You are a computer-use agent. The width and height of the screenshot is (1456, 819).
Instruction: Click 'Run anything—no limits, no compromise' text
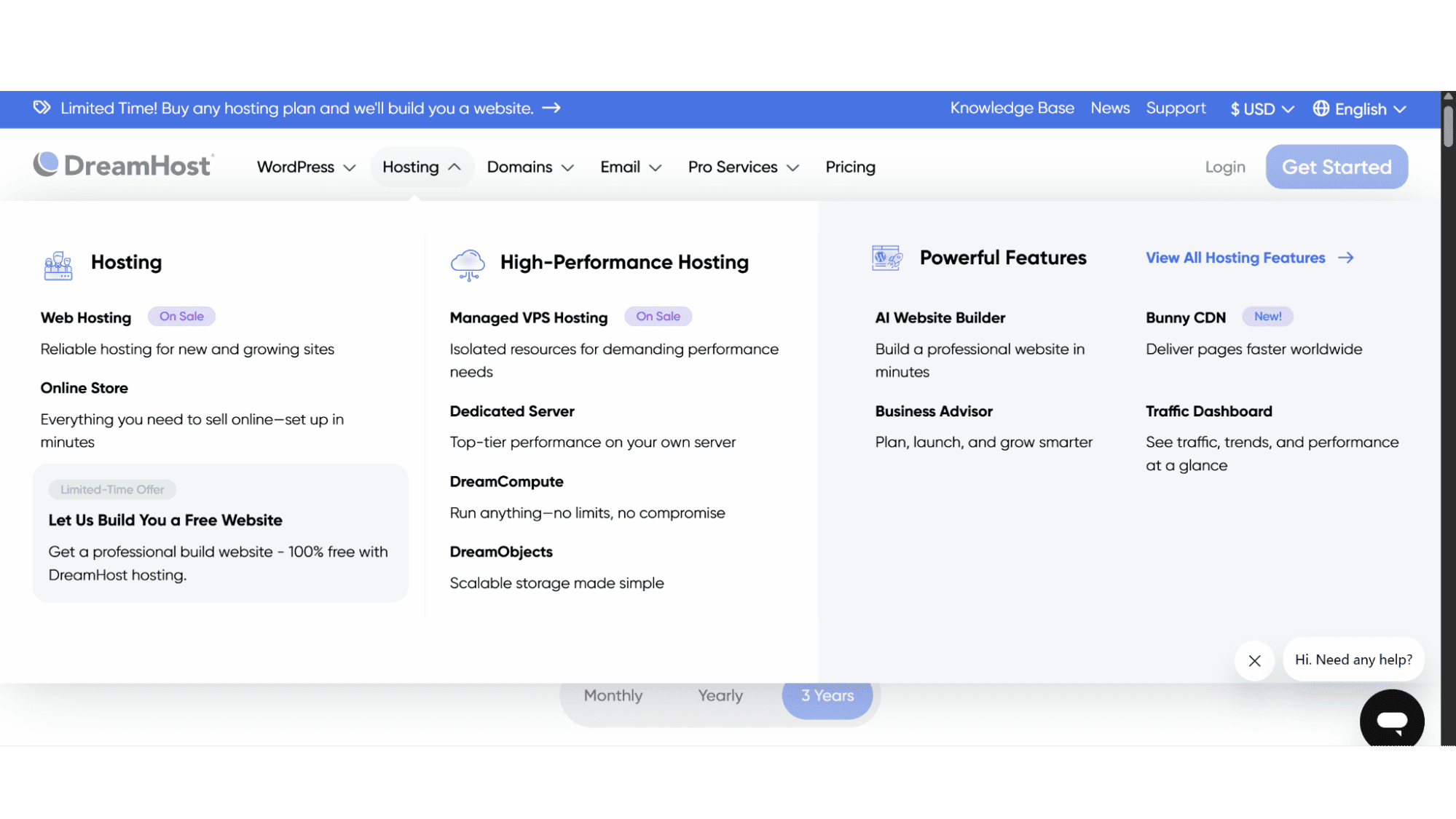pyautogui.click(x=588, y=513)
